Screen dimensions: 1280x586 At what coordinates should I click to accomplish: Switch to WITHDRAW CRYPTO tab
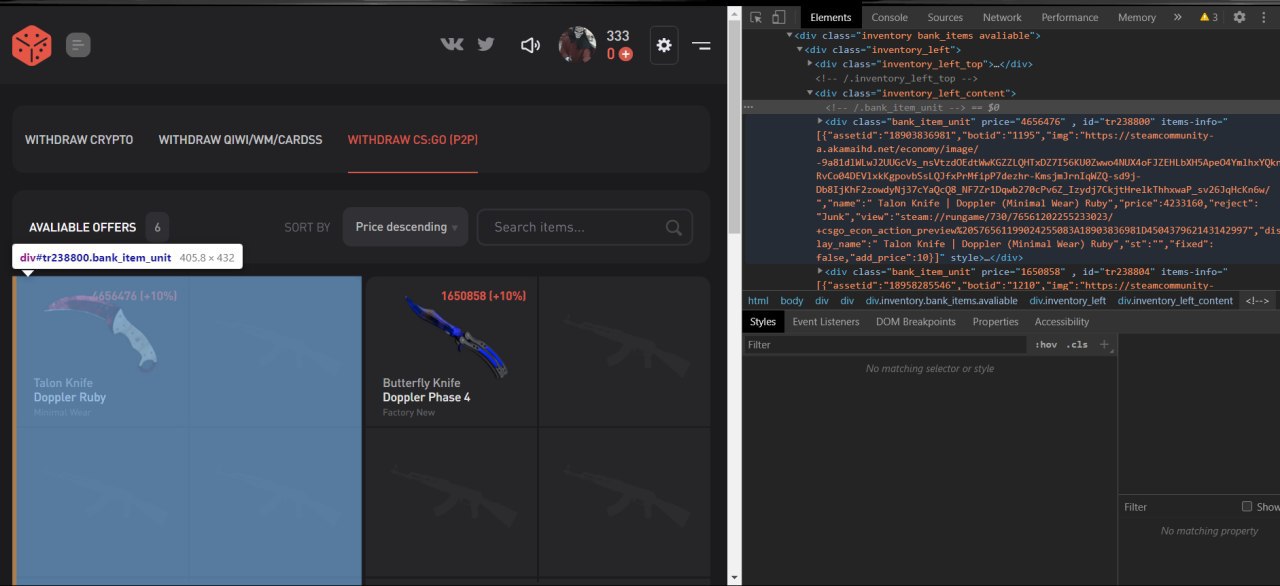click(79, 140)
